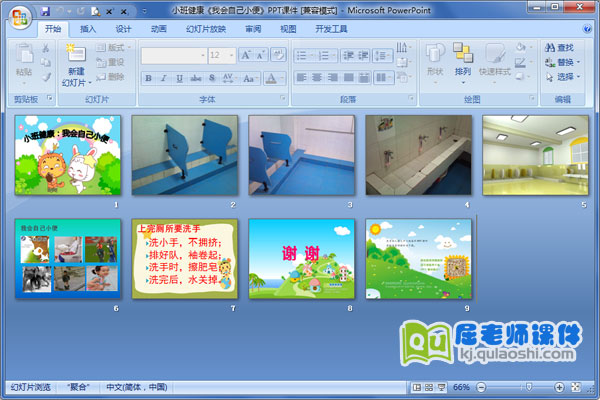The image size is (600, 400).
Task: Align text to the right
Action: coord(333,78)
